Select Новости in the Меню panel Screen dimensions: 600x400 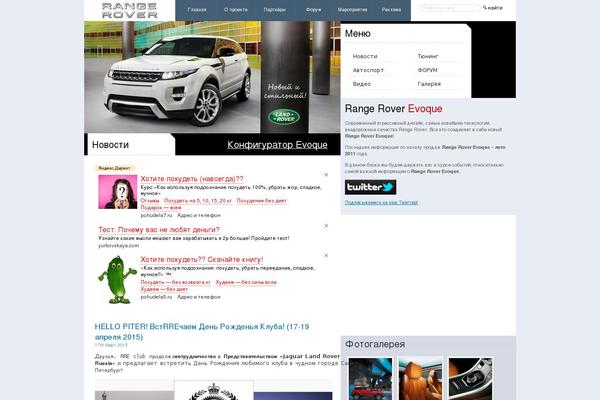coord(365,56)
